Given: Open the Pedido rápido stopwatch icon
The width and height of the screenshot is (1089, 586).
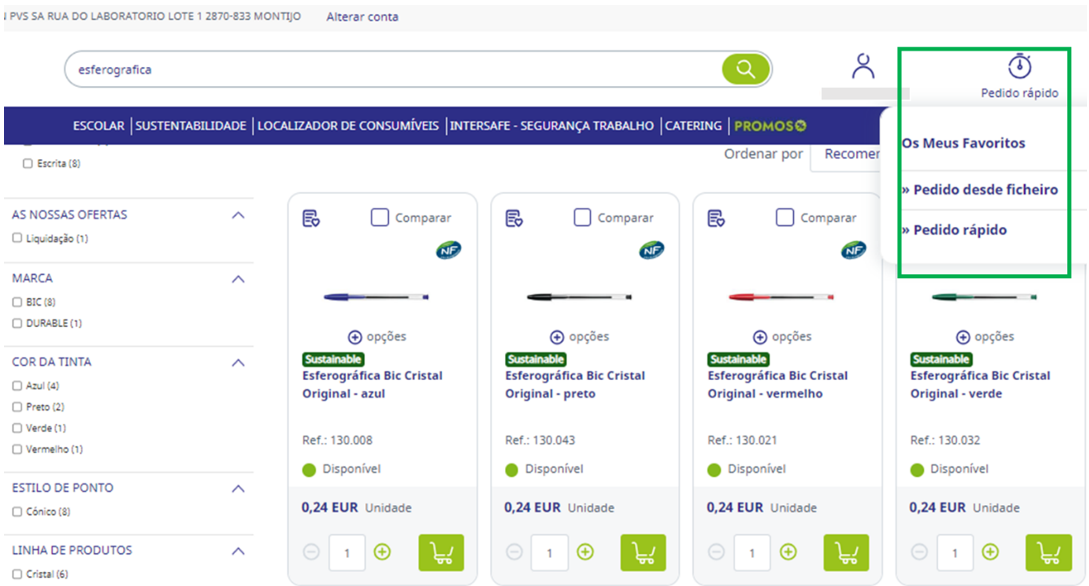Looking at the screenshot, I should click(x=1020, y=67).
